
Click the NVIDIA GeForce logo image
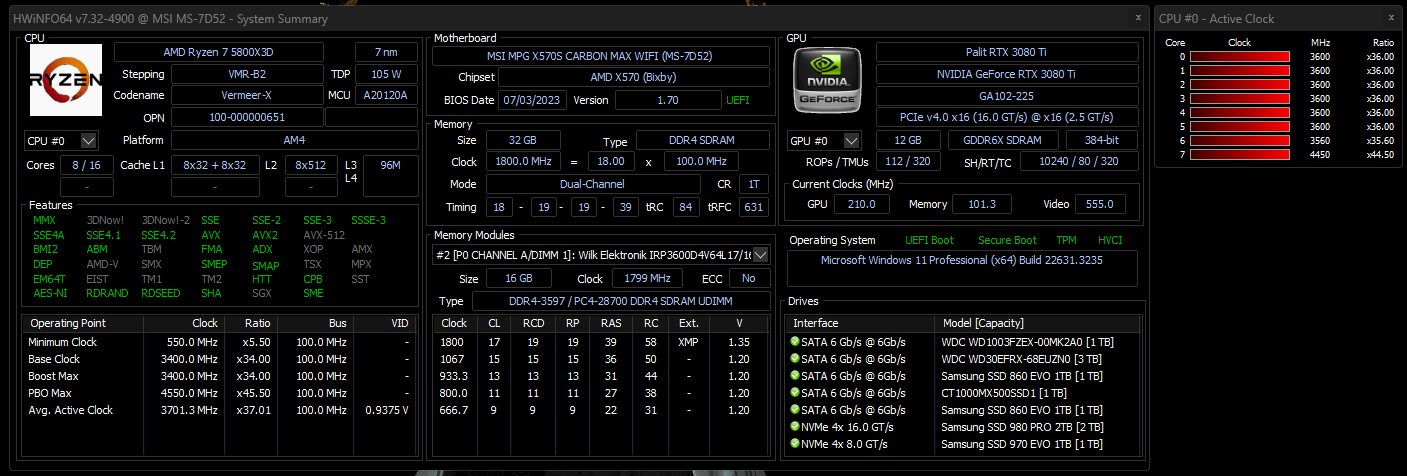click(x=828, y=81)
